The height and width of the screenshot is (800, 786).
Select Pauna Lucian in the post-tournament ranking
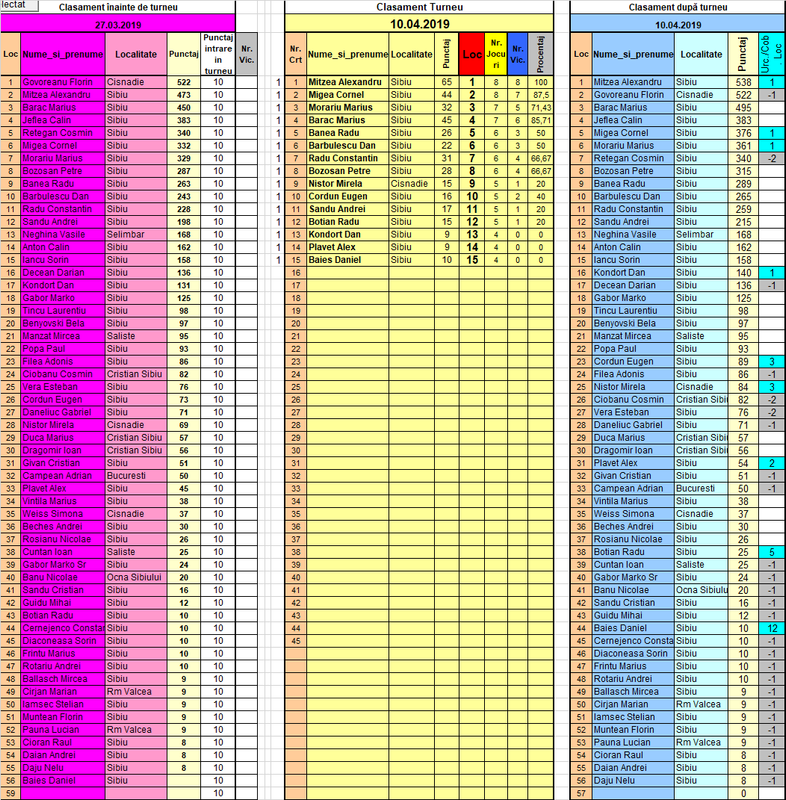pyautogui.click(x=632, y=742)
